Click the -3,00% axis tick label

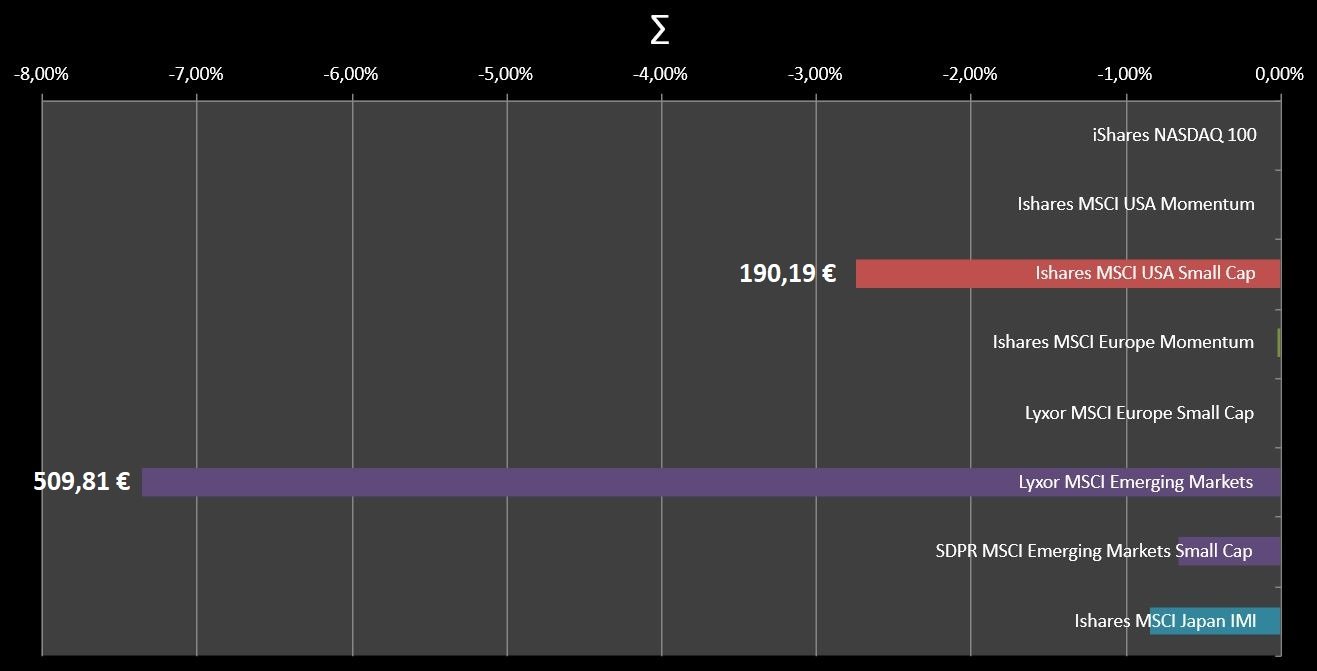816,74
